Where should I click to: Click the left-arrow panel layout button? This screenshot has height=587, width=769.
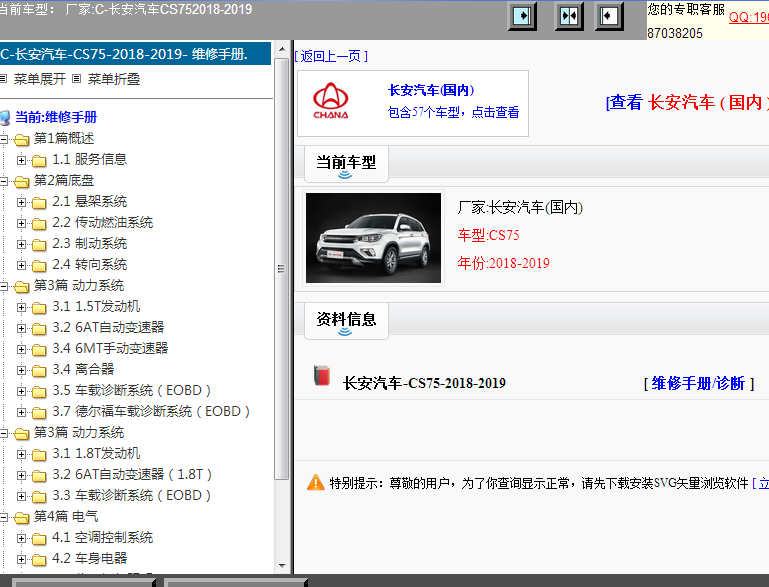pyautogui.click(x=609, y=16)
